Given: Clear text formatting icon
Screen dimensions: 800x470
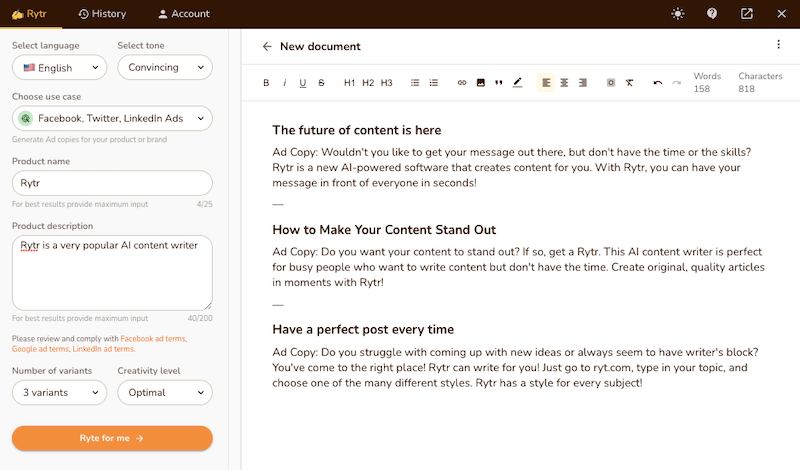Looking at the screenshot, I should click(x=629, y=83).
